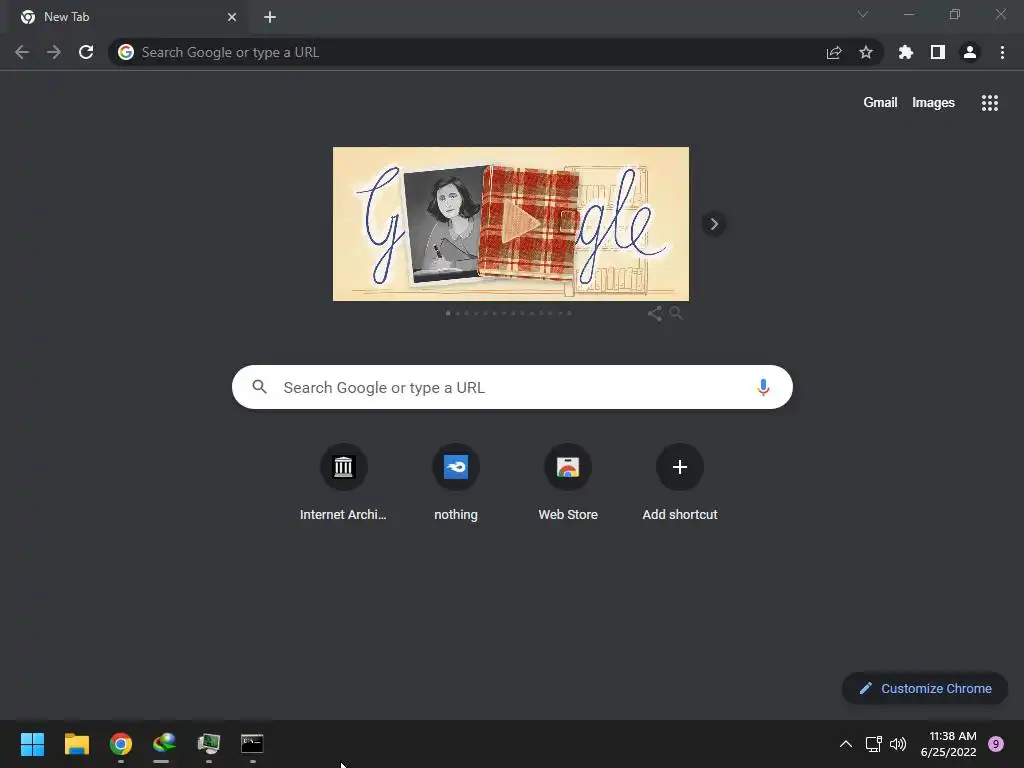Image resolution: width=1024 pixels, height=768 pixels.
Task: Click the Chrome icon in the taskbar
Action: pyautogui.click(x=121, y=744)
